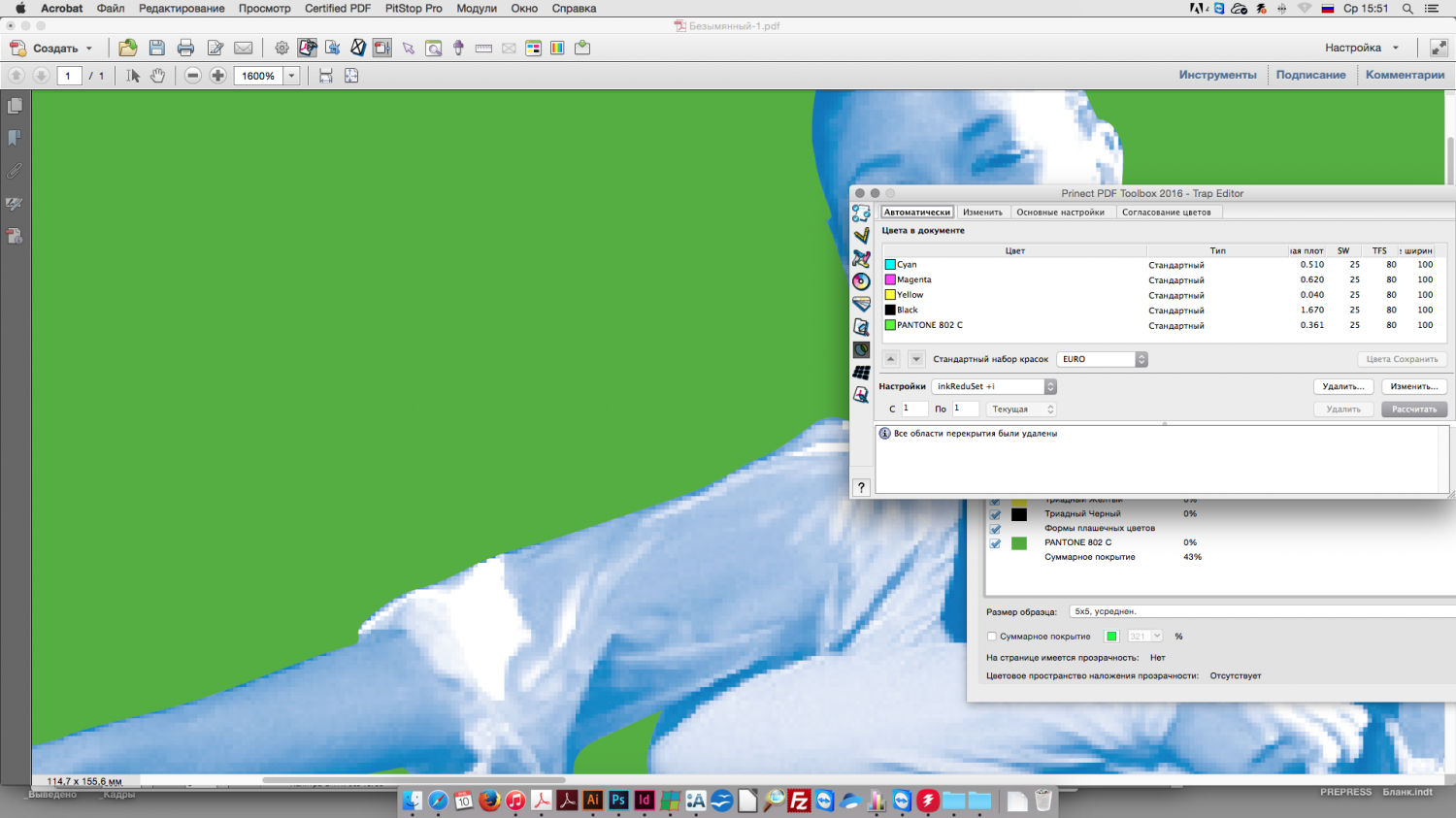The image size is (1456, 818).
Task: Open the Modules menu in menu bar
Action: tap(477, 8)
